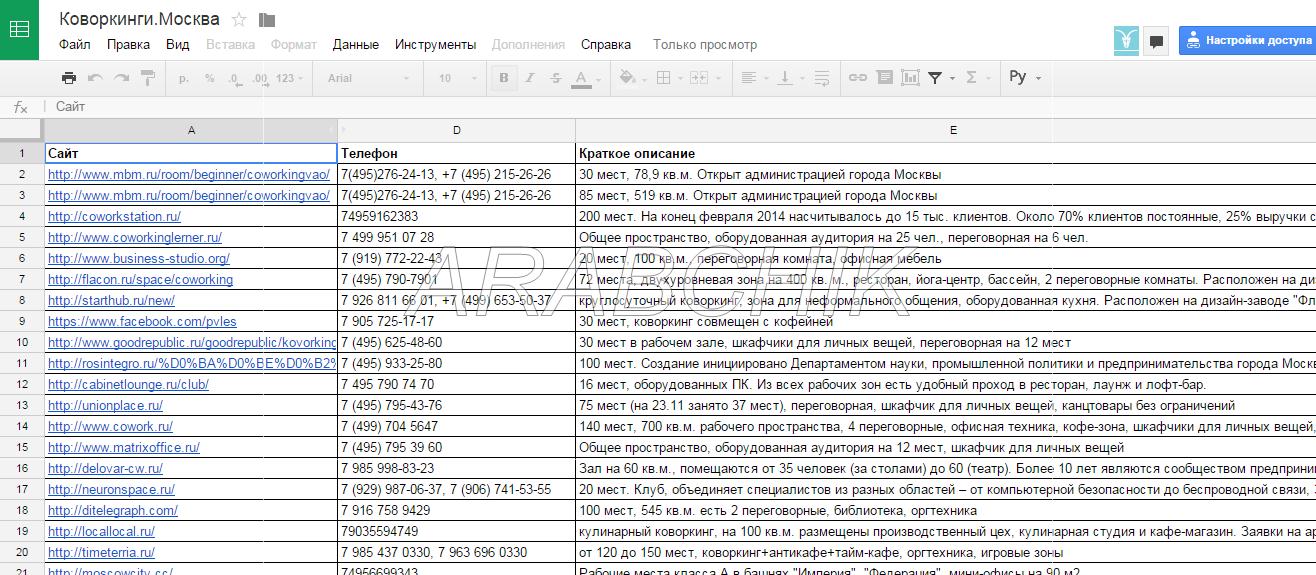1316x575 pixels.
Task: Toggle text wrapping icon
Action: [821, 78]
